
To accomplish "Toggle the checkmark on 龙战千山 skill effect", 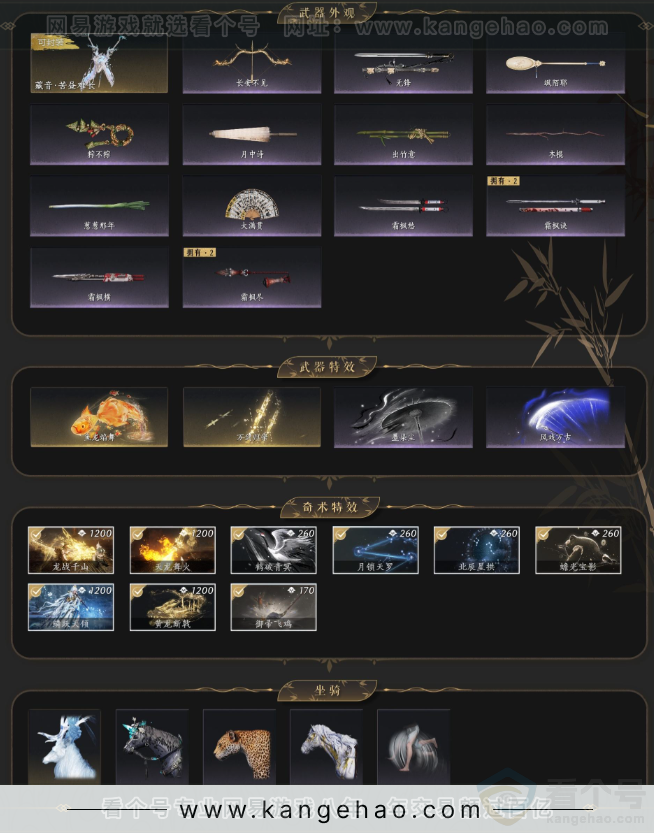I will [x=36, y=534].
